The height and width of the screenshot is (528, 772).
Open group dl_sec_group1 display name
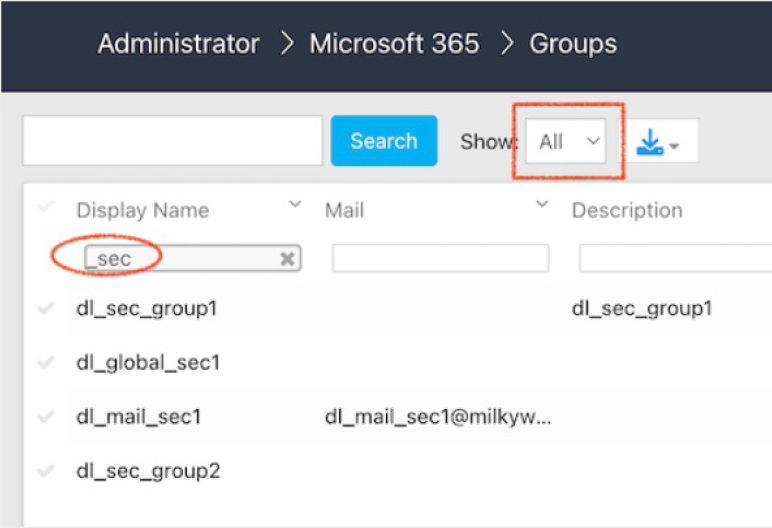pos(147,309)
